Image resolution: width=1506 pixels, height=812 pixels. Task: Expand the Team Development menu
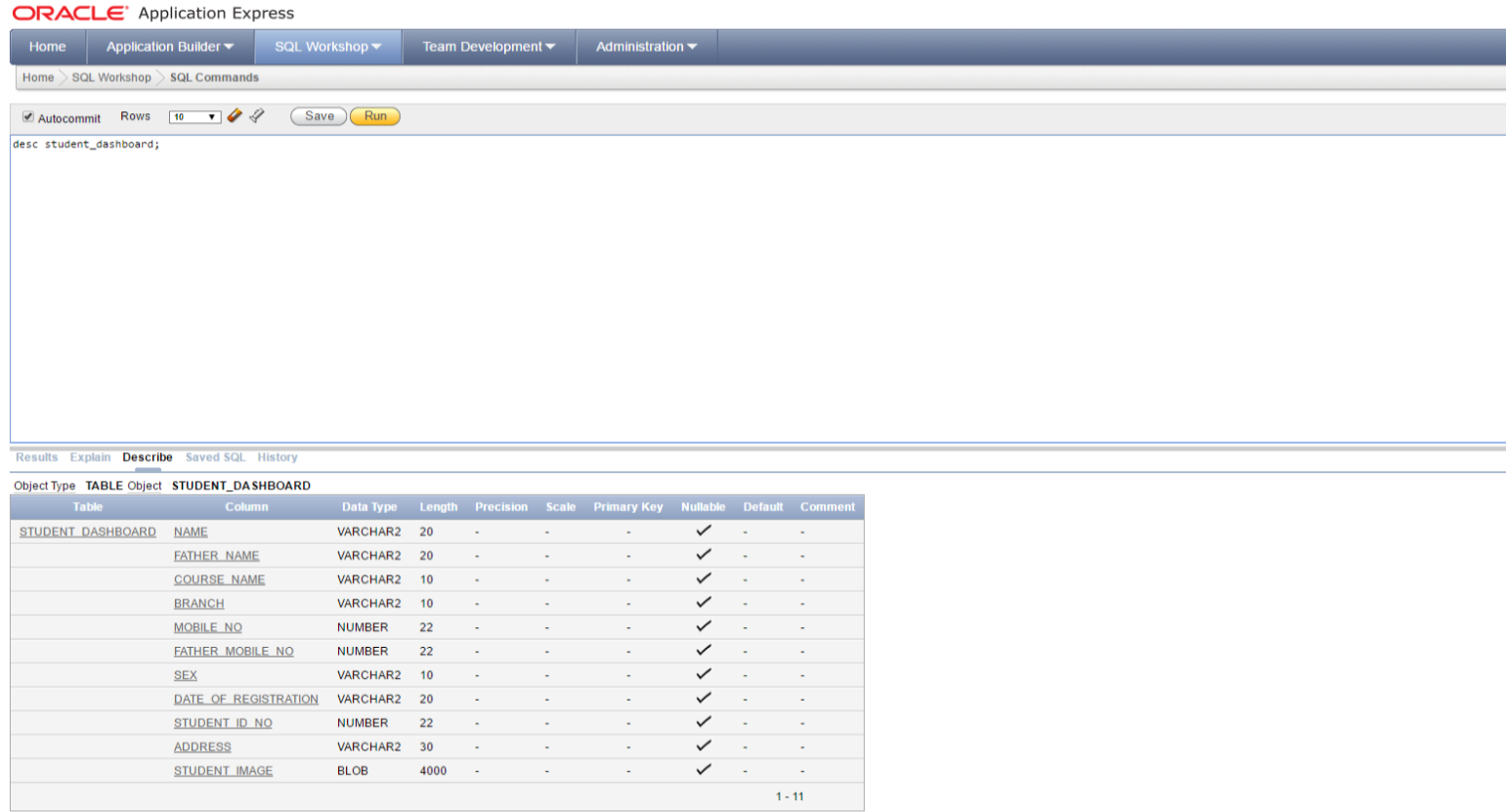pos(488,46)
